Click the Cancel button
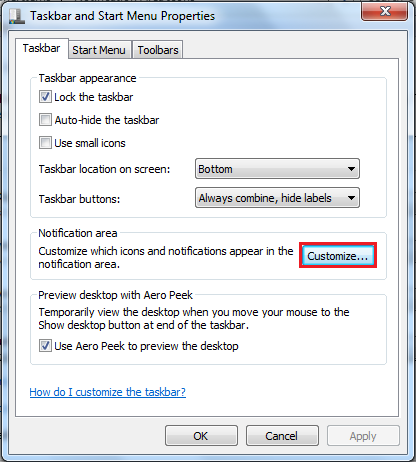 coord(282,436)
